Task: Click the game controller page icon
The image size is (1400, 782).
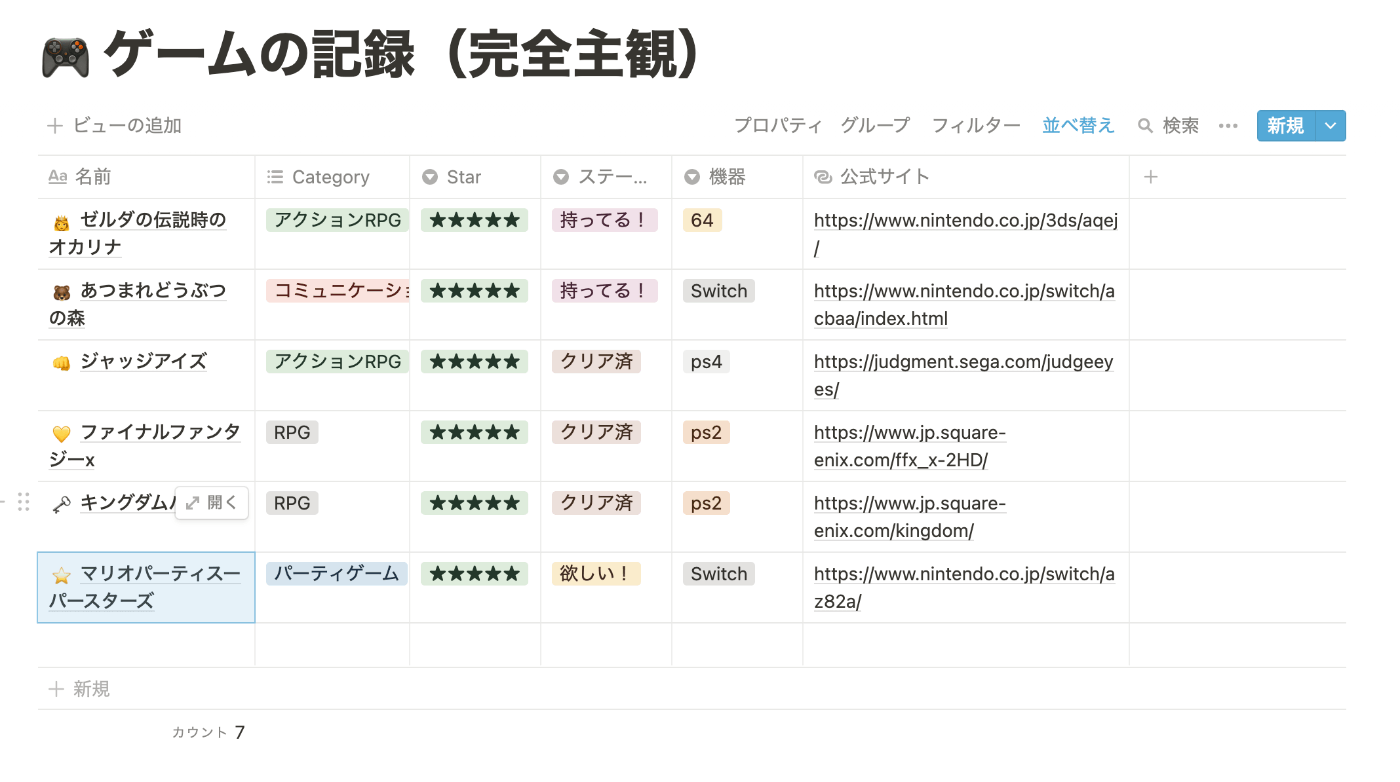Action: pyautogui.click(x=65, y=57)
